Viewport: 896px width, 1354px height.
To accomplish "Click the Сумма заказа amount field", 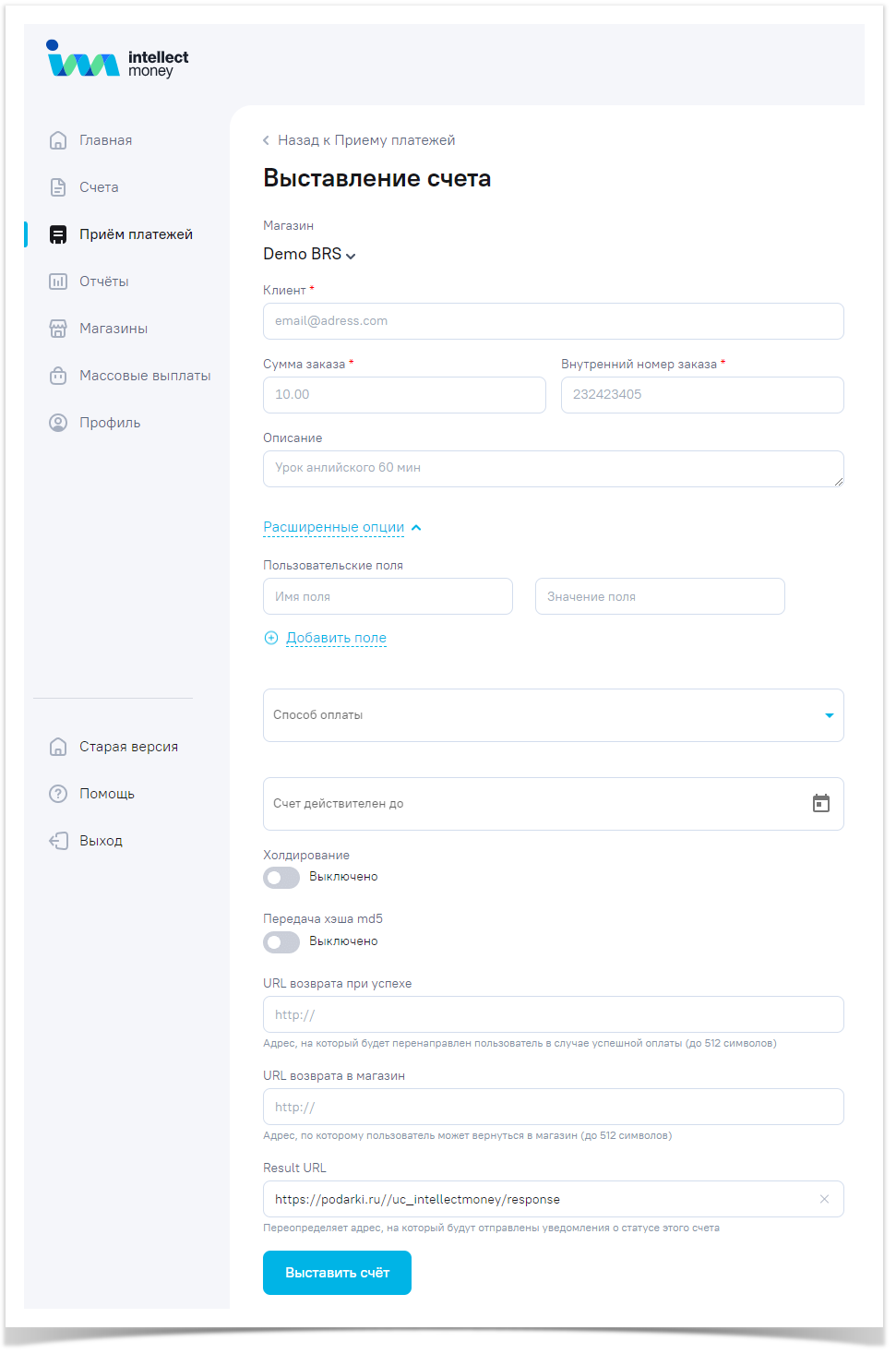I will (x=404, y=395).
